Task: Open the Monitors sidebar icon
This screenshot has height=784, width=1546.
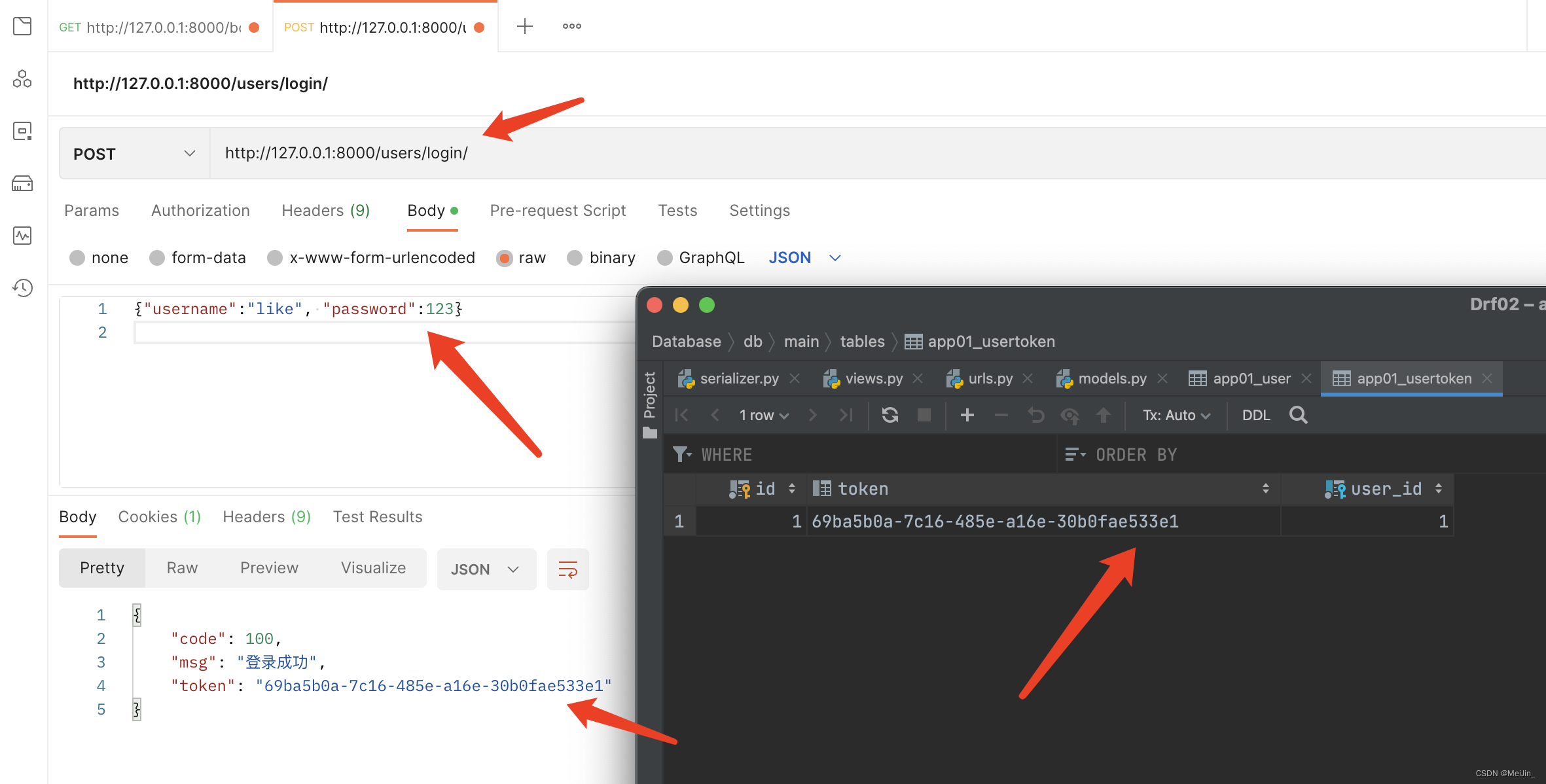Action: (x=23, y=236)
